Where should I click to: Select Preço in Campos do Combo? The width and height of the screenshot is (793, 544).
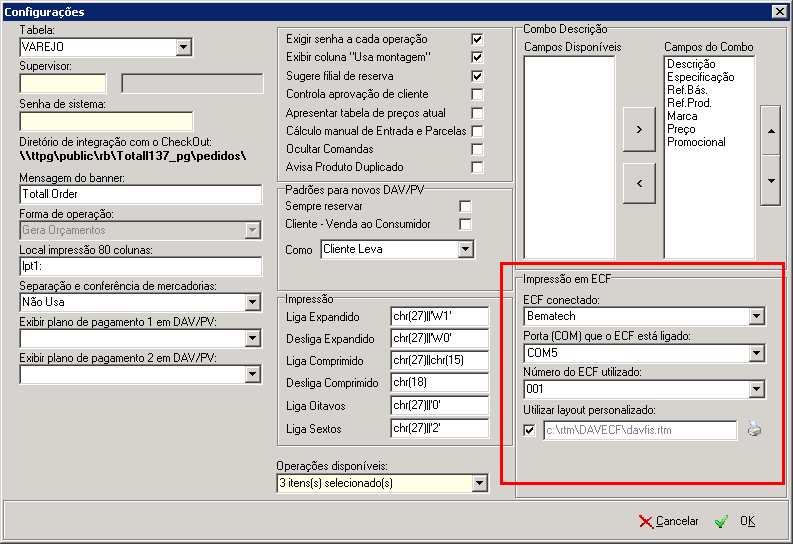681,129
